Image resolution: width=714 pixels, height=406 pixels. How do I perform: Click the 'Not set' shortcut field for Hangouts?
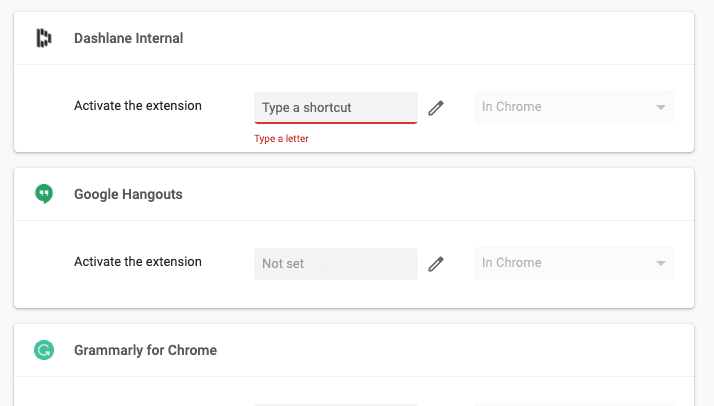coord(335,263)
